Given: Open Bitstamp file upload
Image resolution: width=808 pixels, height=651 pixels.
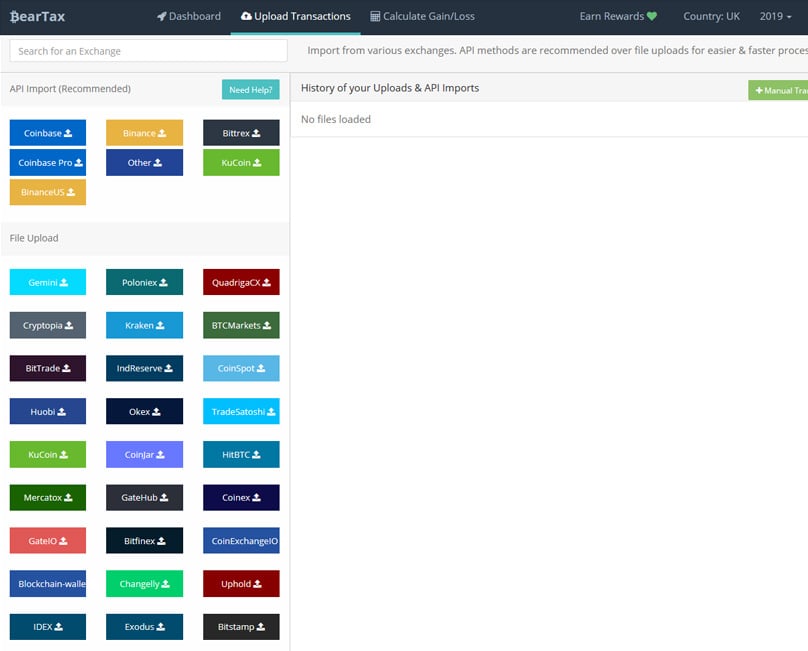Looking at the screenshot, I should [x=241, y=627].
